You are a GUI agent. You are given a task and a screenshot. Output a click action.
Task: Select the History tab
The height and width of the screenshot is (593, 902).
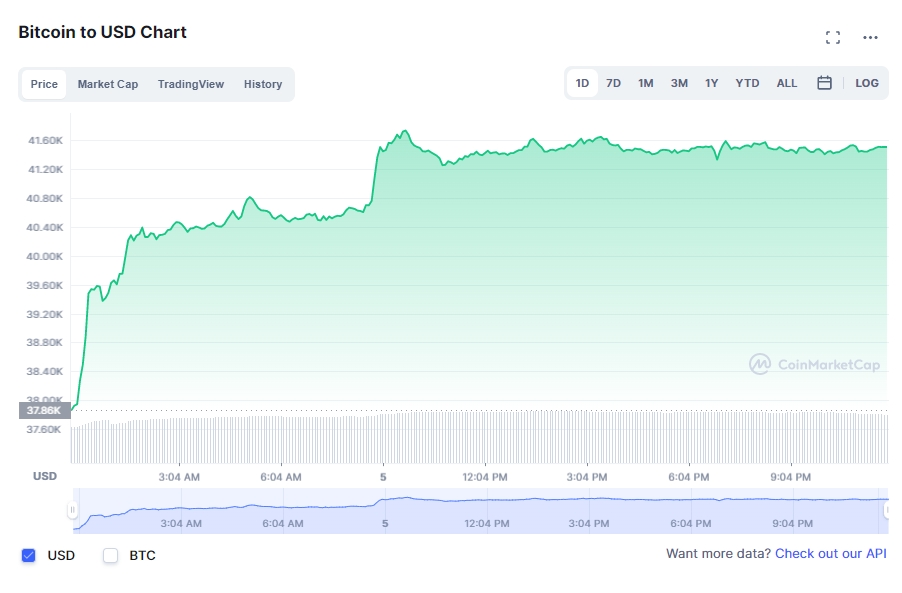(x=263, y=84)
